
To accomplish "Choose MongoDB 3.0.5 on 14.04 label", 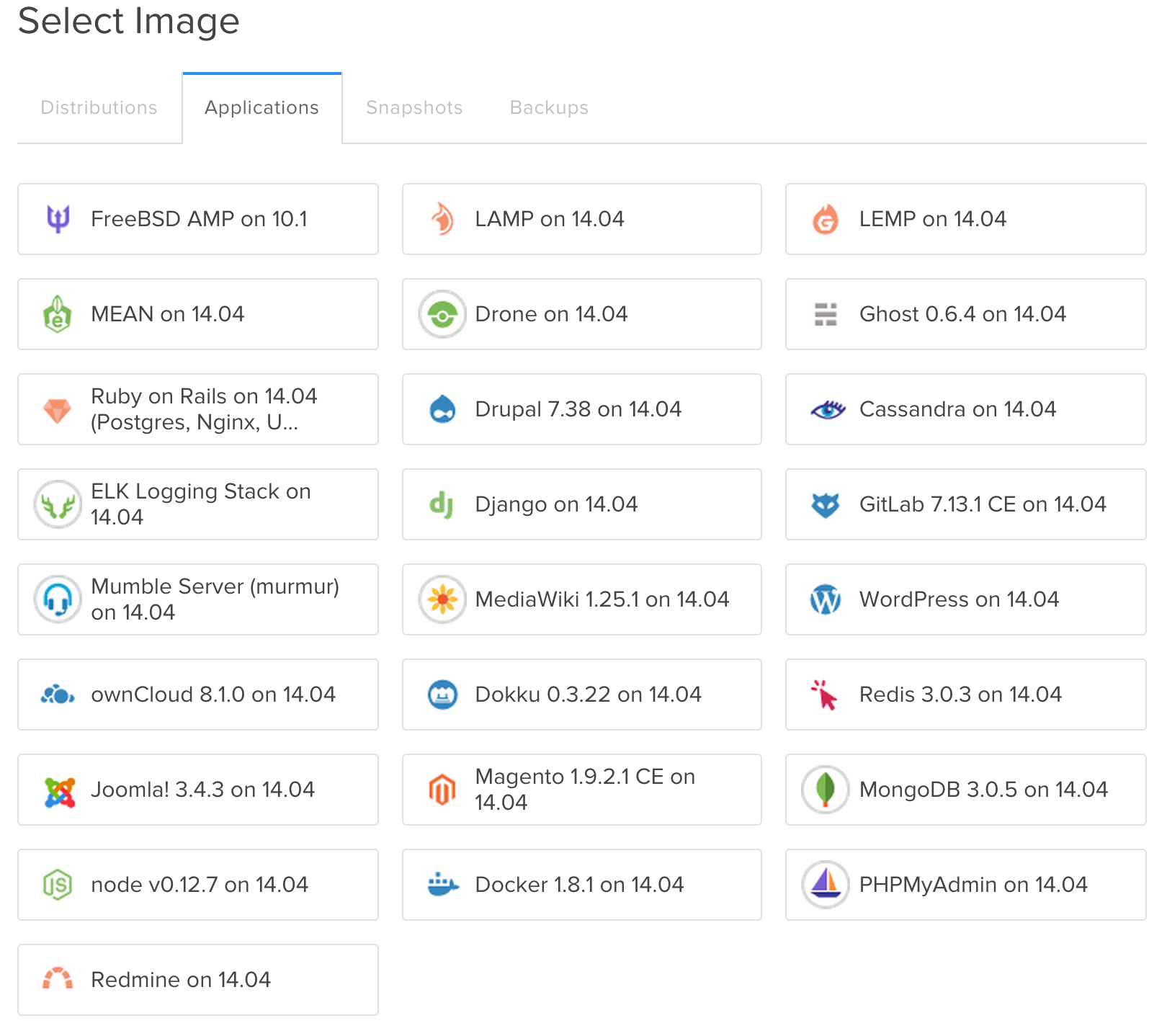I will point(984,790).
